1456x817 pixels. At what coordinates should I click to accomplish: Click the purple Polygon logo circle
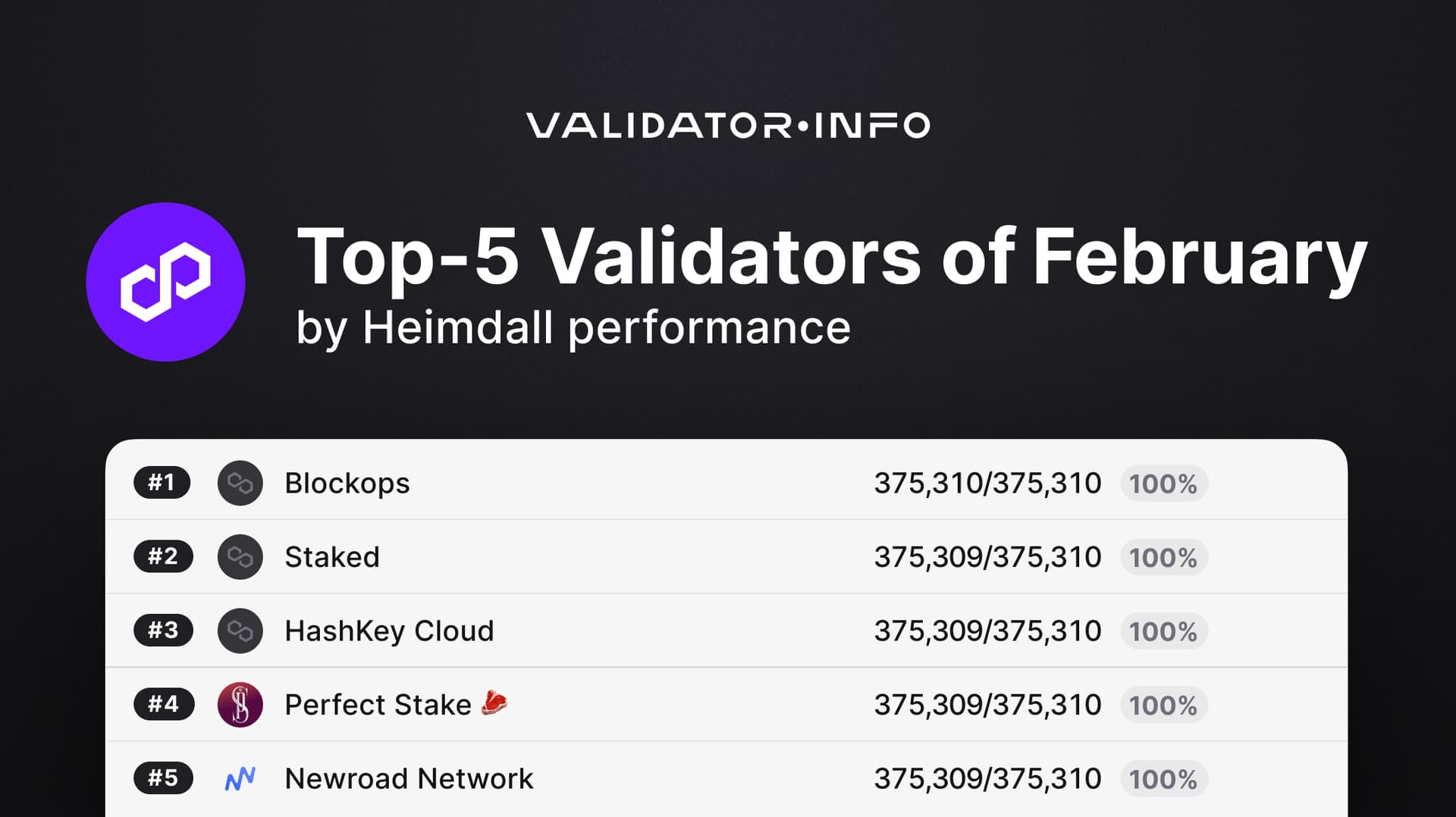[165, 282]
